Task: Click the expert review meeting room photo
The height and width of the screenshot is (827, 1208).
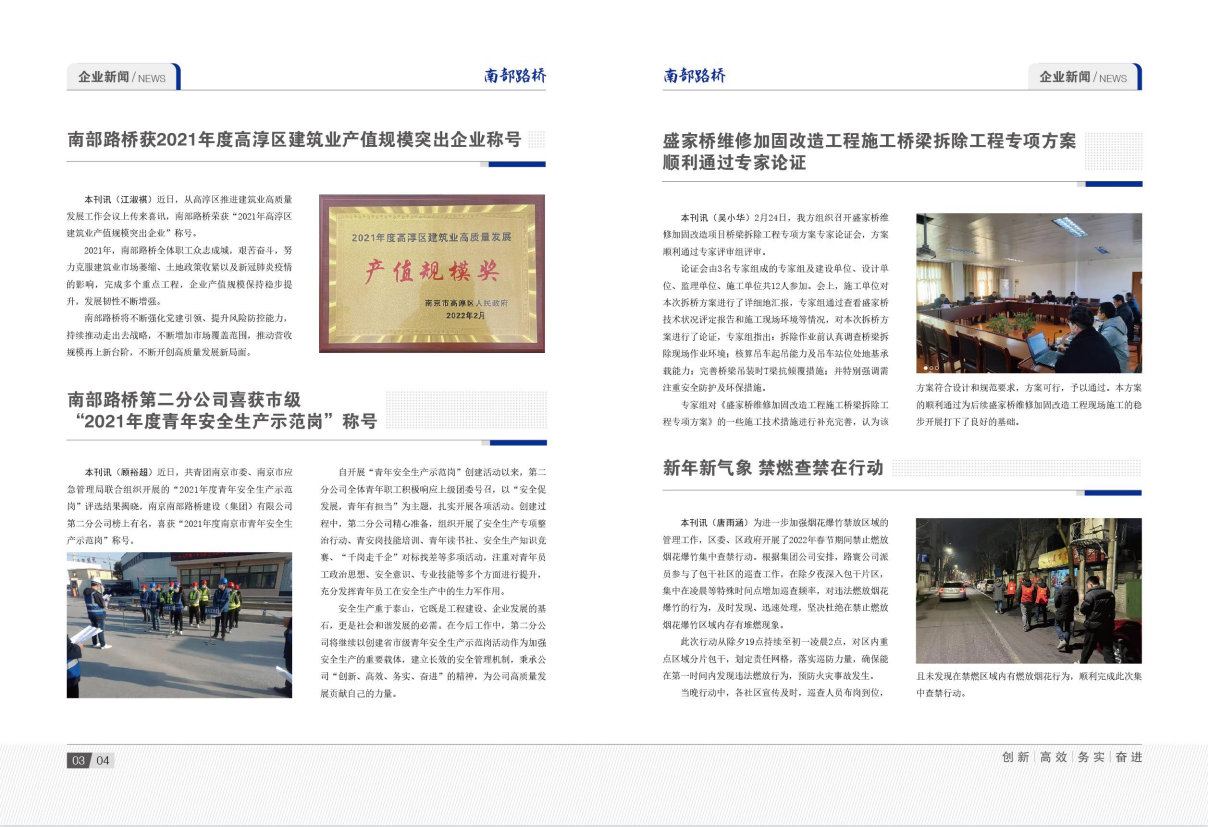Action: [1028, 293]
